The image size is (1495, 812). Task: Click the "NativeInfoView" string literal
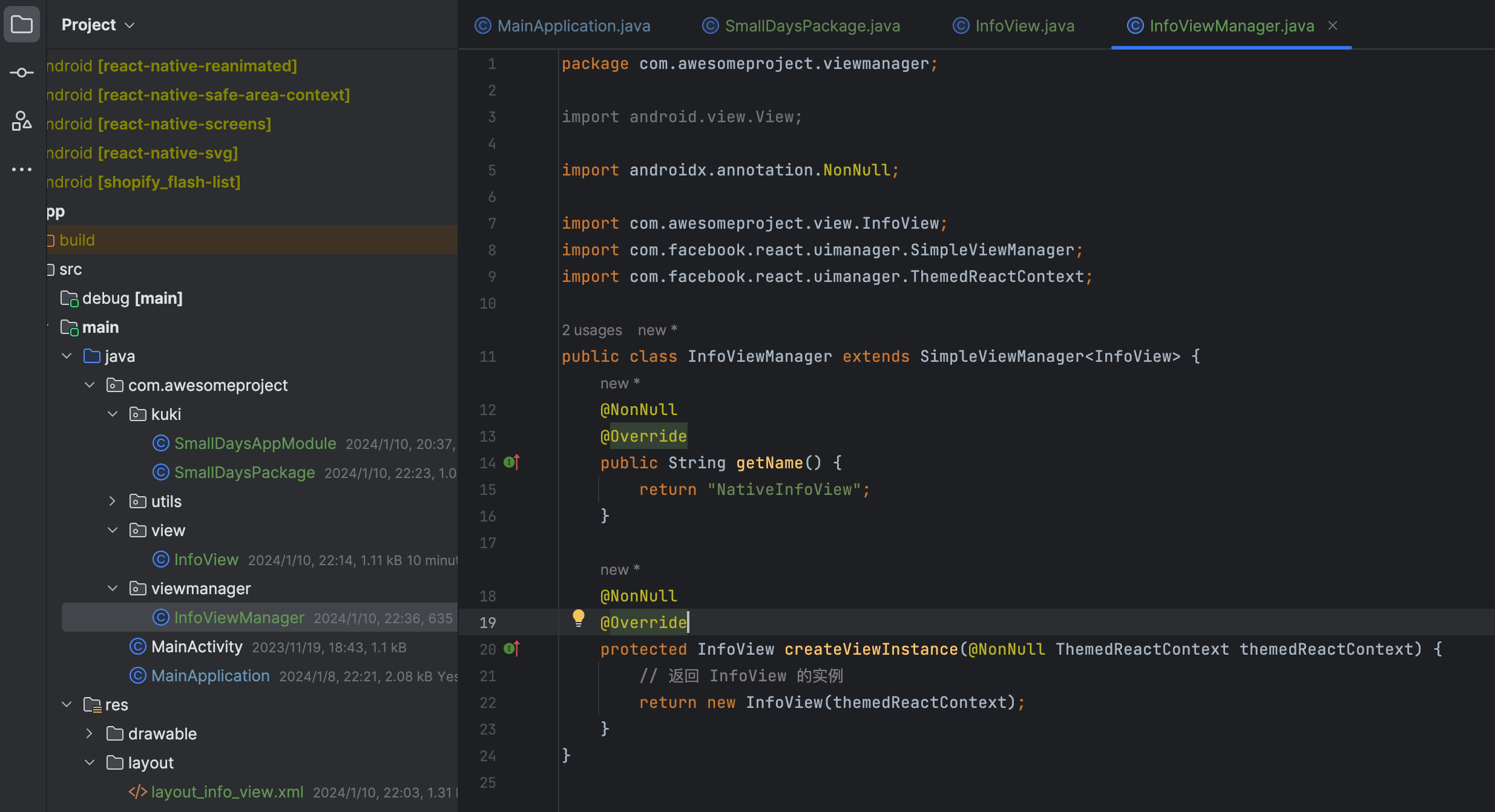(784, 489)
